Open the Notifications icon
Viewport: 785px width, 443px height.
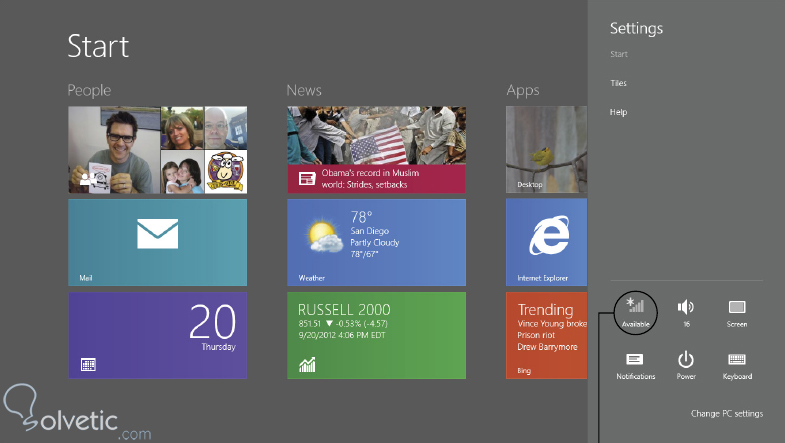pos(635,359)
